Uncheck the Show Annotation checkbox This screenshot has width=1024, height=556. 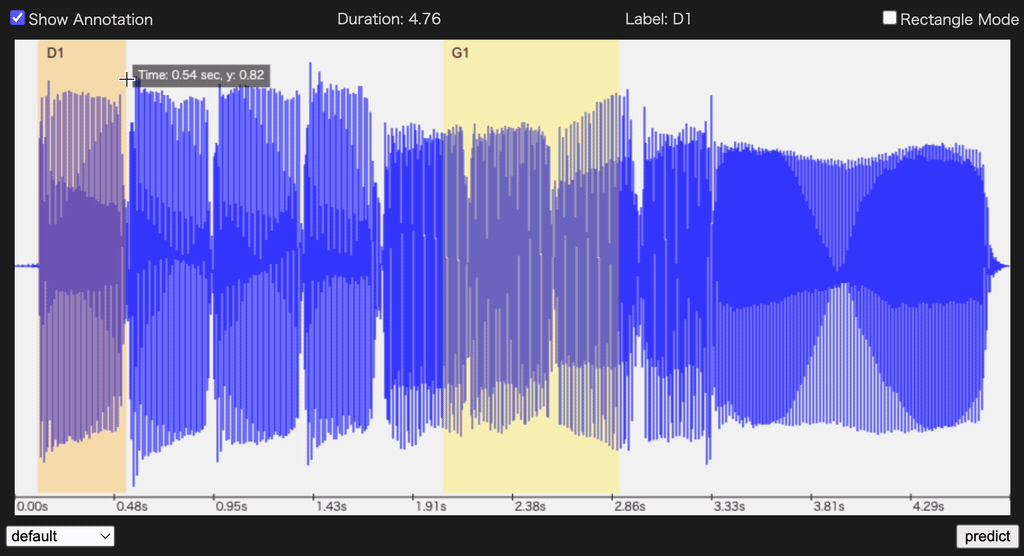[x=17, y=19]
